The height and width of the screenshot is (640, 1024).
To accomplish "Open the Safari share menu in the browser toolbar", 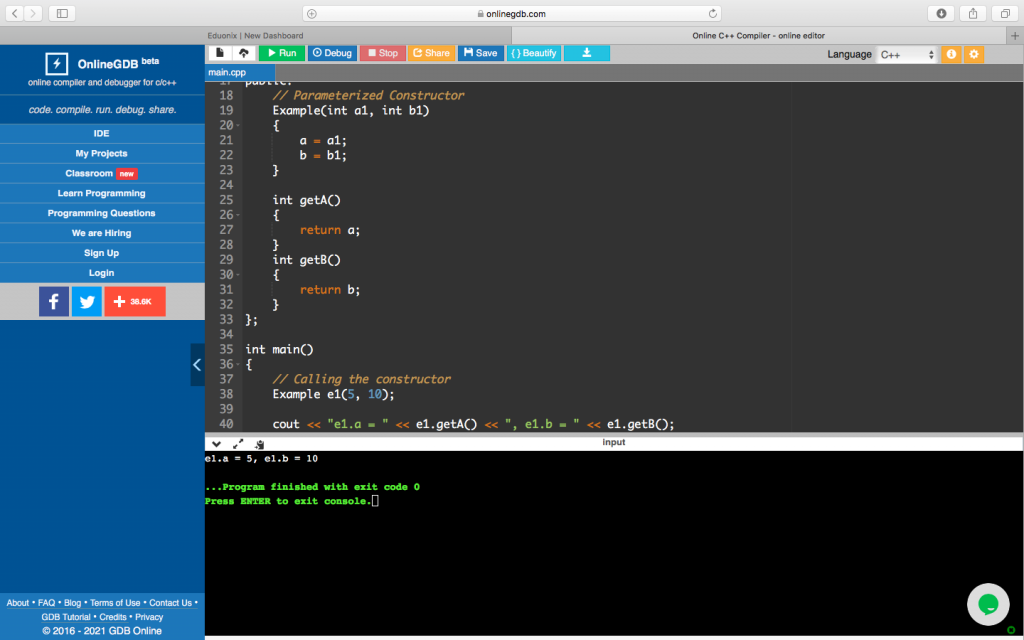I will (x=971, y=13).
